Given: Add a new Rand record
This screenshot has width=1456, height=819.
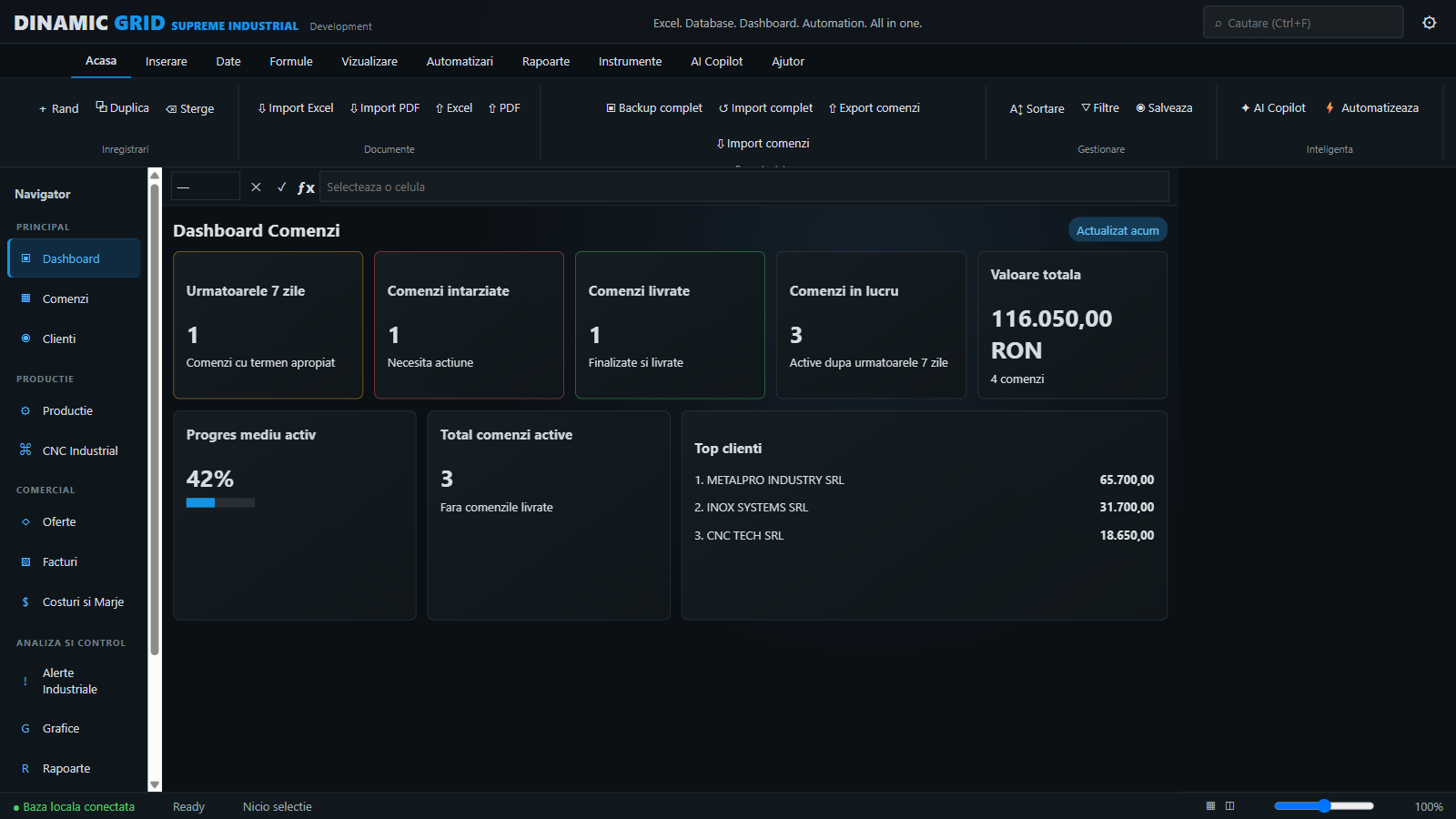Looking at the screenshot, I should coord(58,108).
